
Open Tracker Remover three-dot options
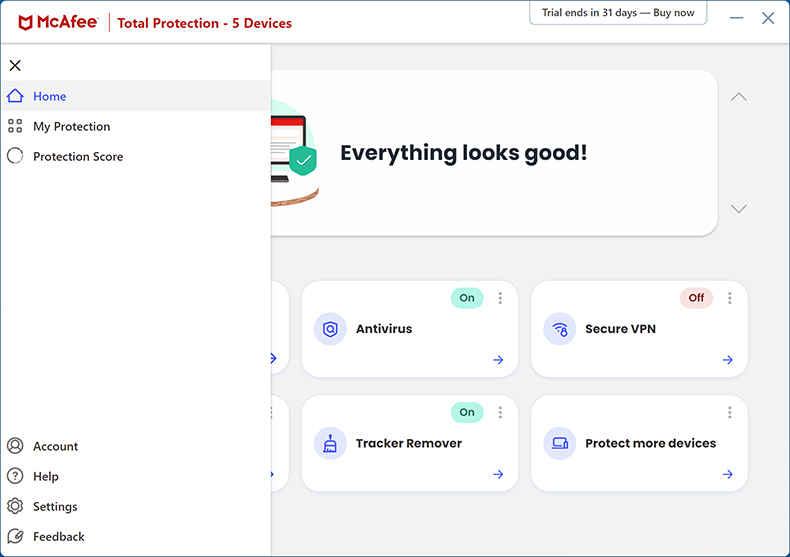point(500,412)
